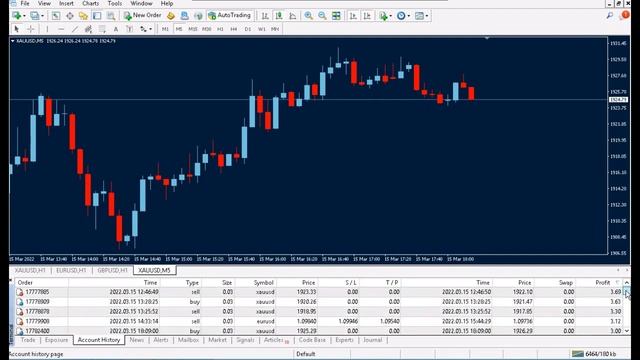Expand the New Chart dropdown arrow

(24, 16)
